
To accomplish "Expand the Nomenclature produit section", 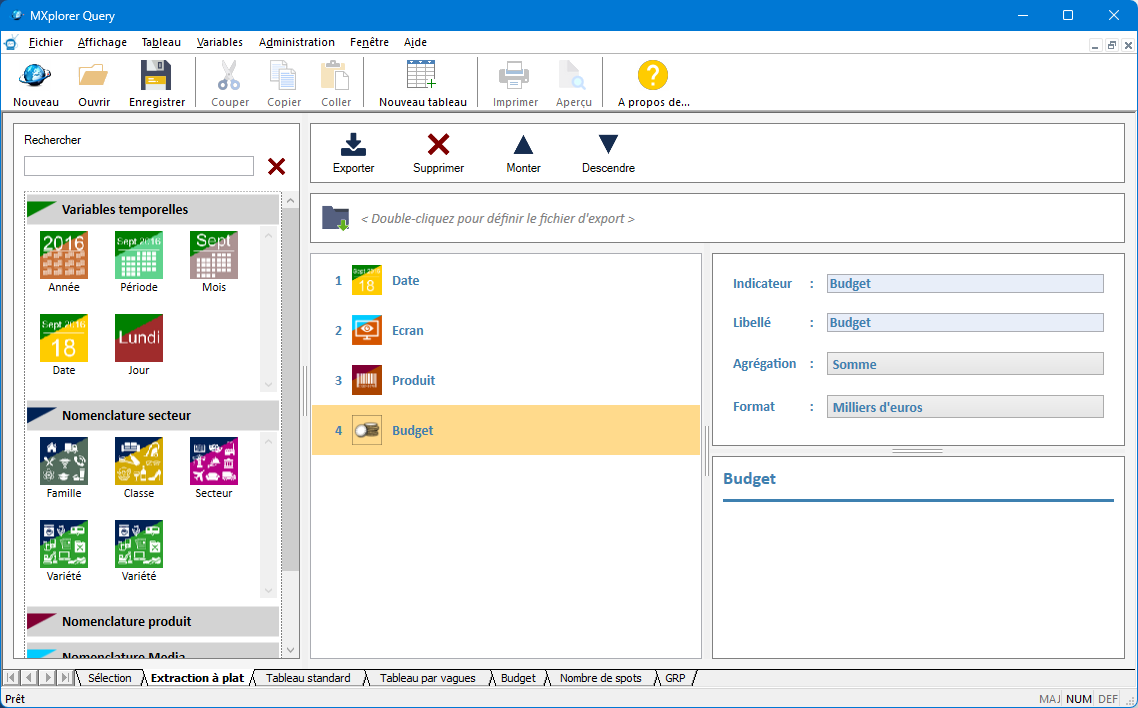I will [152, 622].
